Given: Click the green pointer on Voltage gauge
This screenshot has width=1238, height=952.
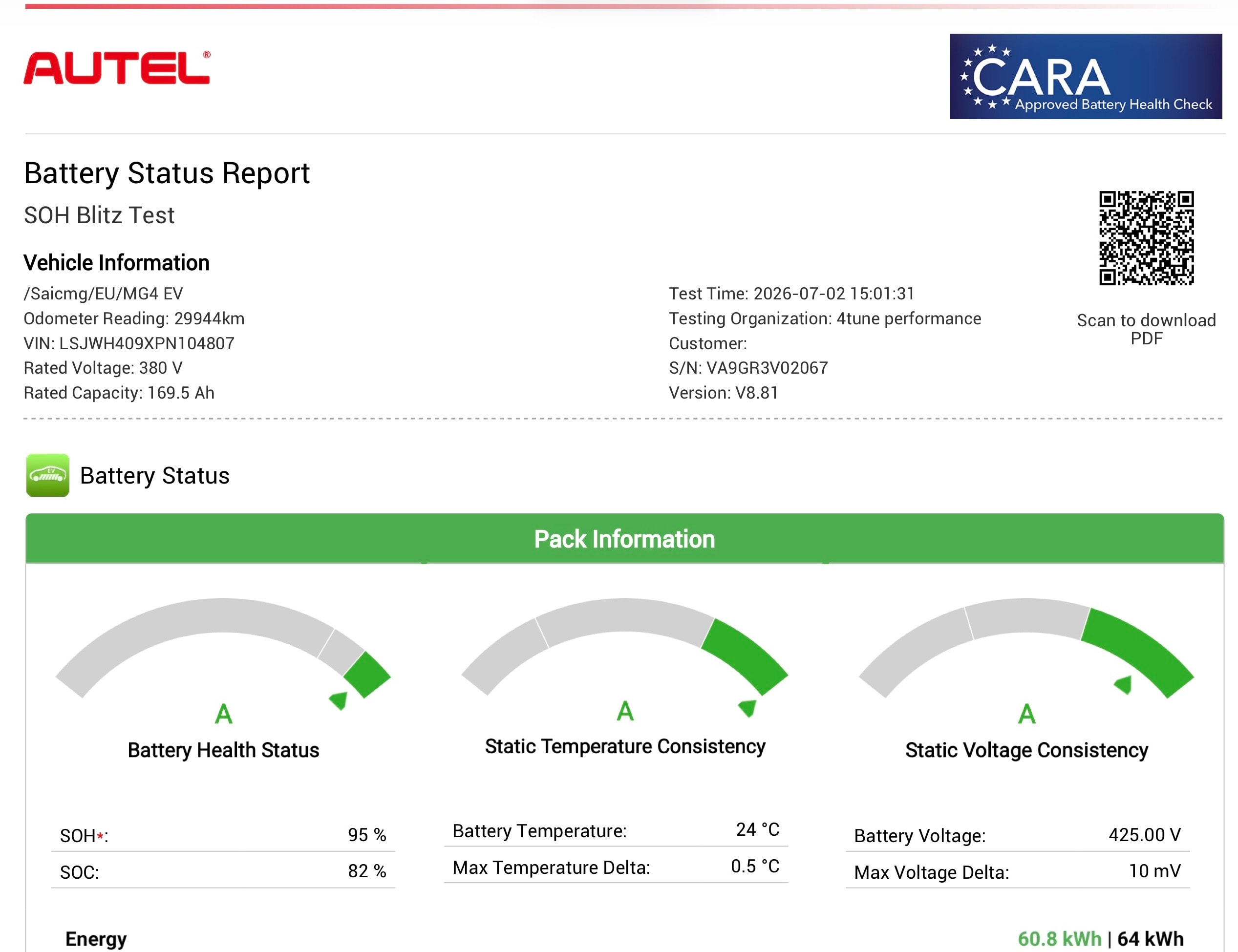Looking at the screenshot, I should (1124, 684).
